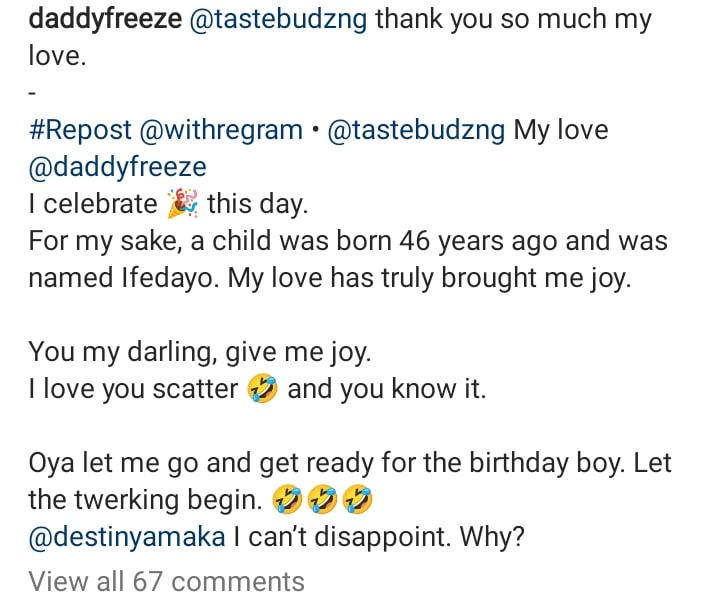Tap the laughing emoji after 'scatter'
The width and height of the screenshot is (720, 599).
point(262,389)
